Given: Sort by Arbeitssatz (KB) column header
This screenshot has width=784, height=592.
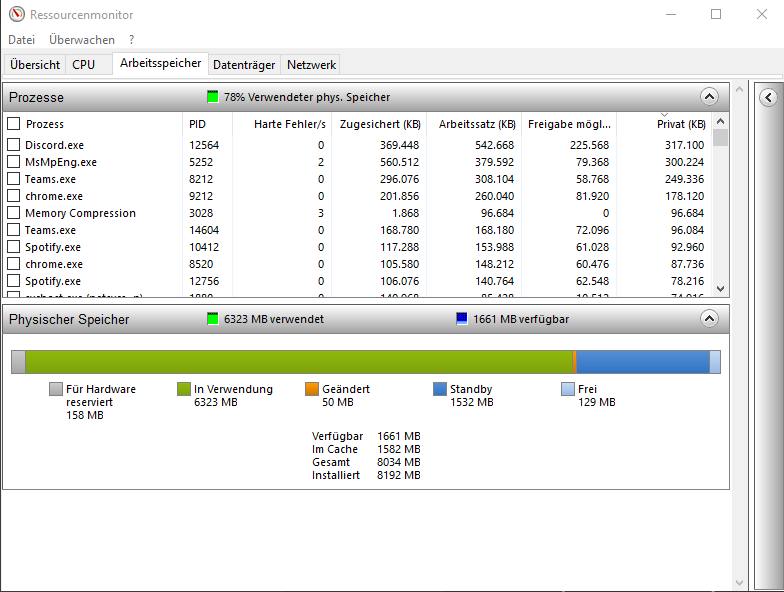Looking at the screenshot, I should pyautogui.click(x=476, y=124).
